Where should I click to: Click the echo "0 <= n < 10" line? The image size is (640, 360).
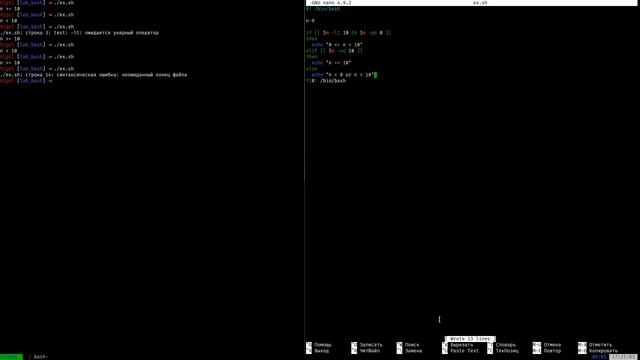[337, 45]
